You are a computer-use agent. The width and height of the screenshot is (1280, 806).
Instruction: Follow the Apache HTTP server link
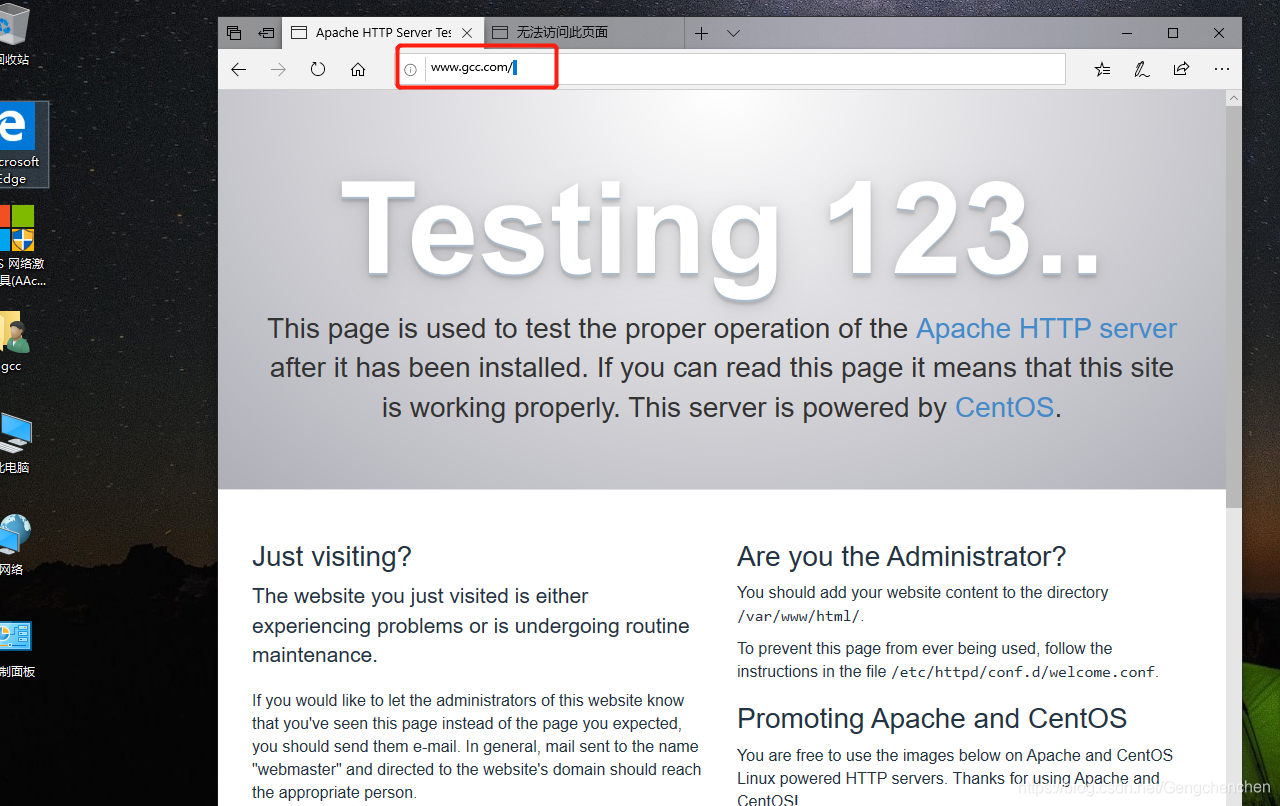[x=1046, y=329]
